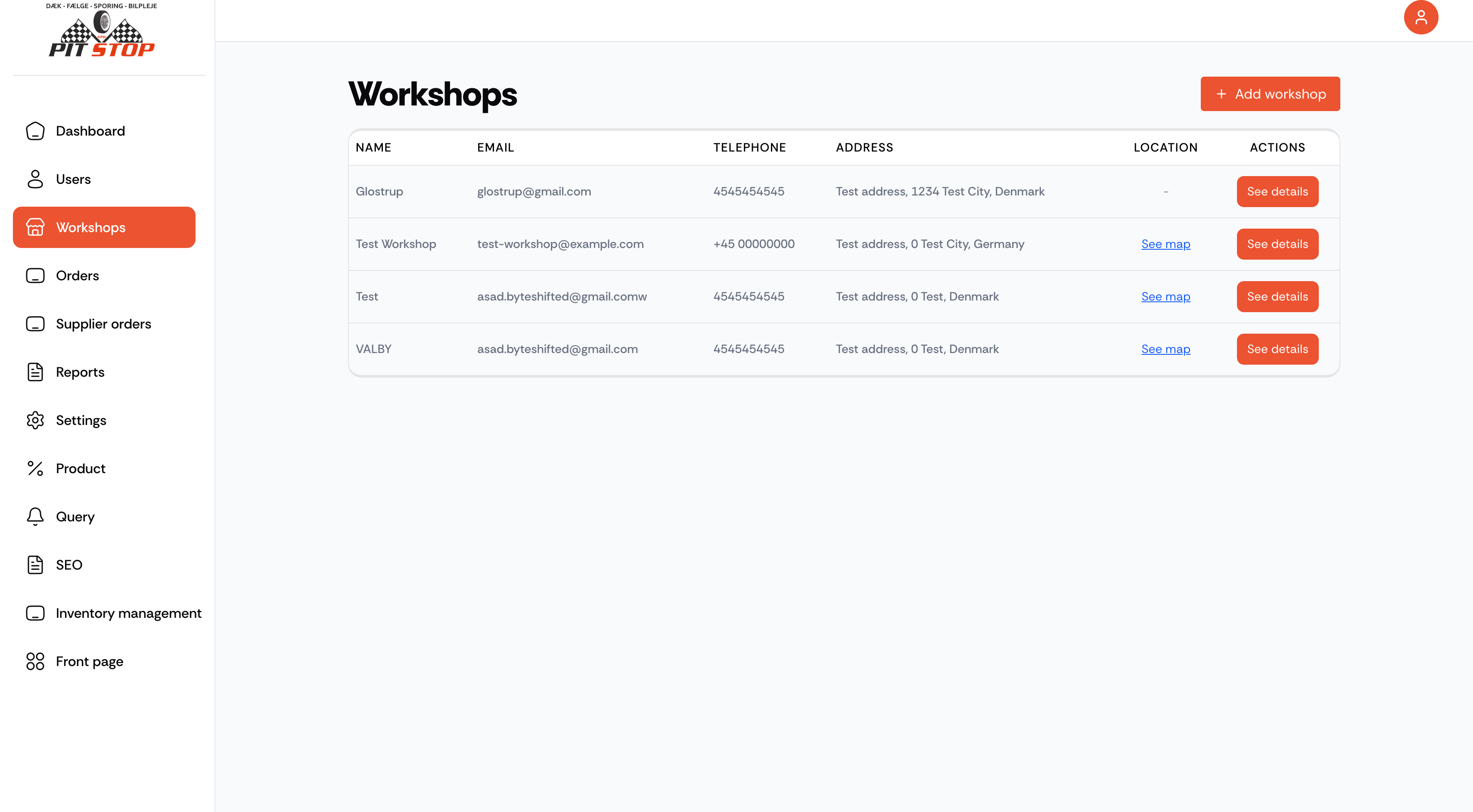This screenshot has height=812, width=1473.
Task: Click the Reports document icon
Action: (x=35, y=372)
